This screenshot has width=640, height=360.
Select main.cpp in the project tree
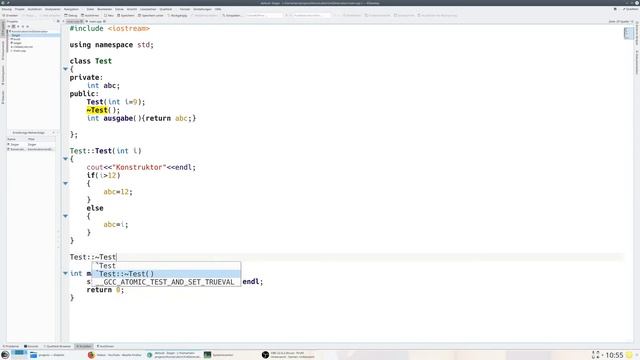coord(20,51)
